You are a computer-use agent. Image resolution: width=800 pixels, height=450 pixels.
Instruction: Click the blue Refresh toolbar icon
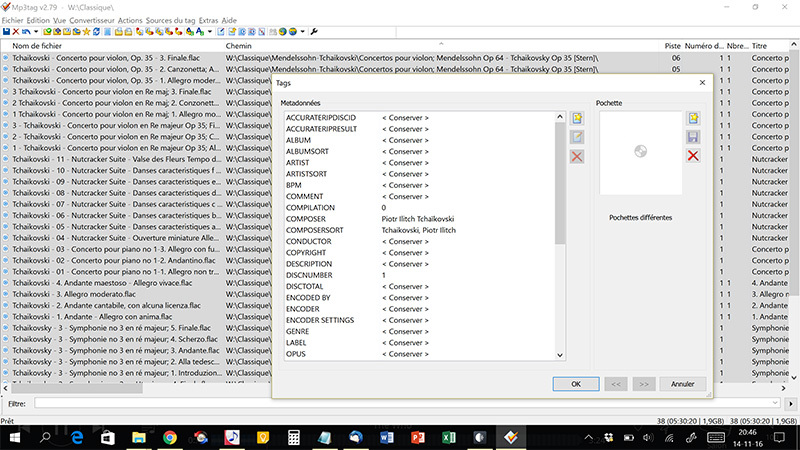coord(96,32)
